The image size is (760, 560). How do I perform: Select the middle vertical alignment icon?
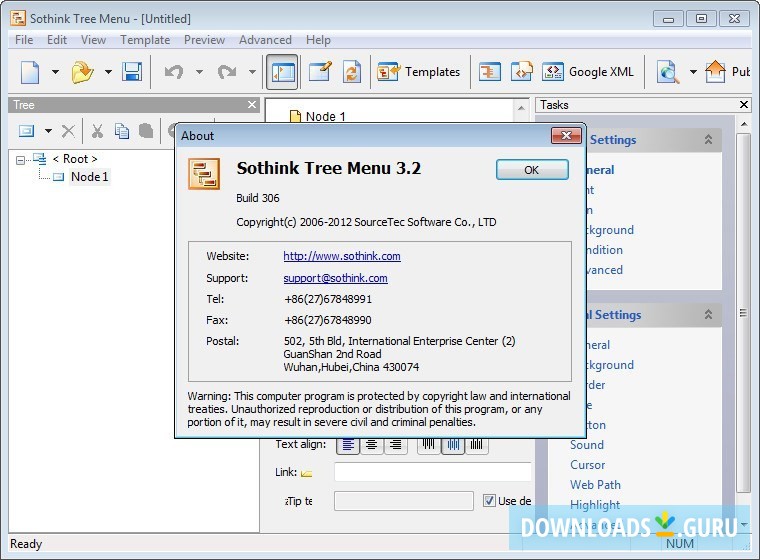pos(453,445)
